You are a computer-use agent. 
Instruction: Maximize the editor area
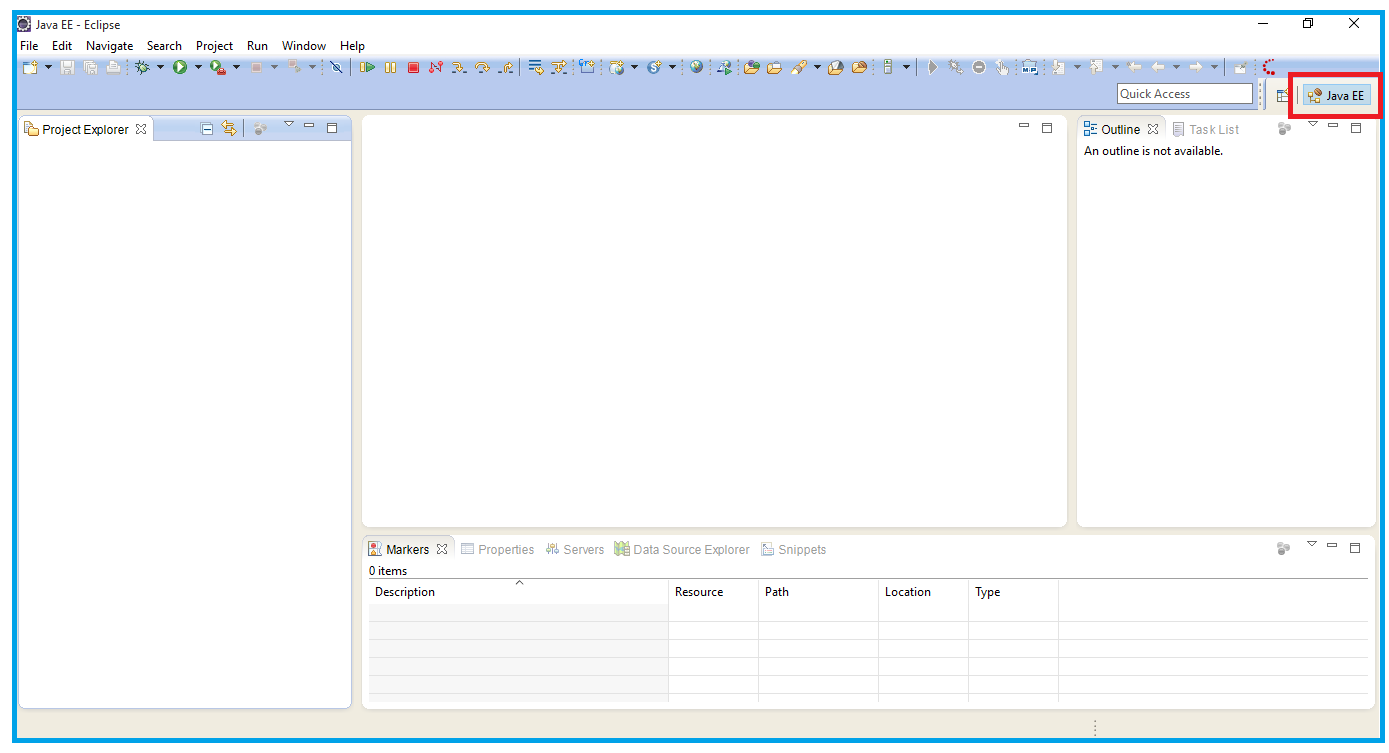[1047, 127]
